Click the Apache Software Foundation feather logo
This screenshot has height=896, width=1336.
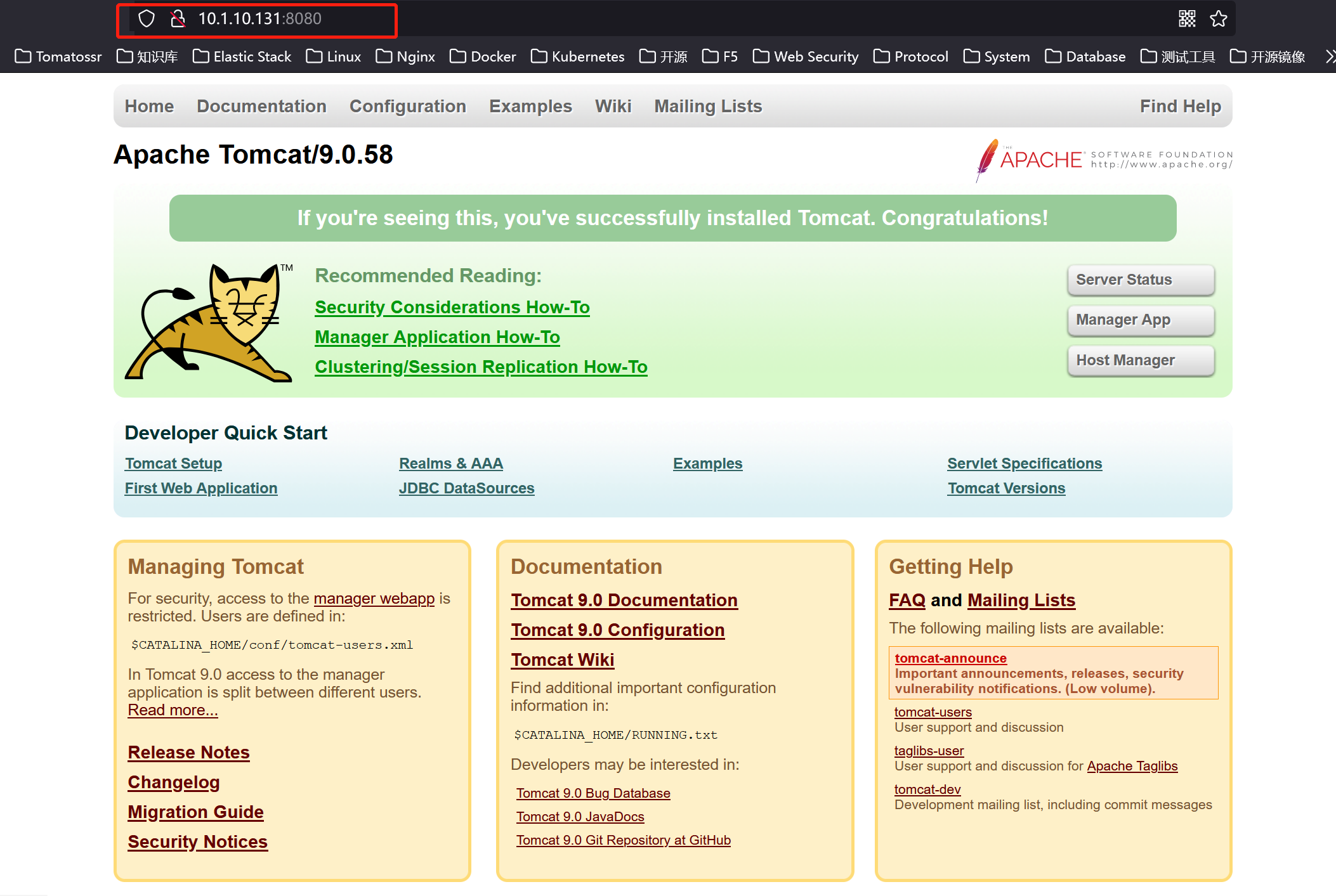(x=1104, y=160)
